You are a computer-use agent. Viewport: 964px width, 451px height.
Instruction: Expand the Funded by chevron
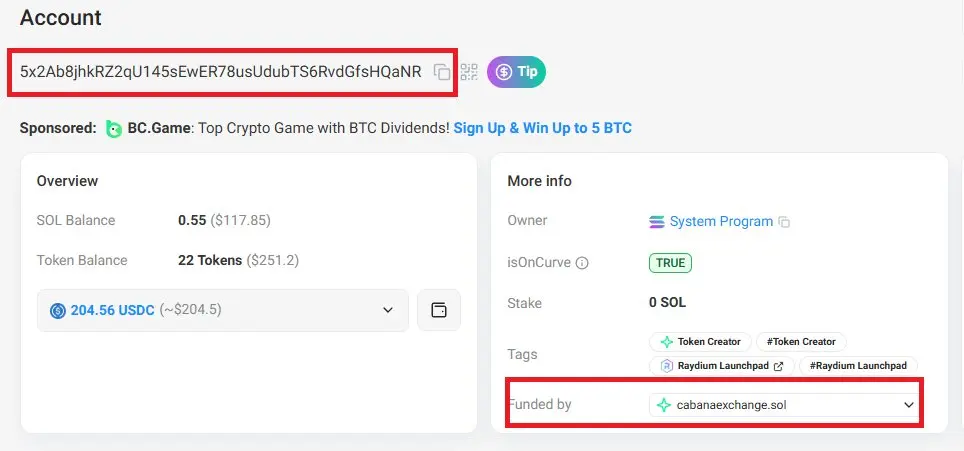909,405
